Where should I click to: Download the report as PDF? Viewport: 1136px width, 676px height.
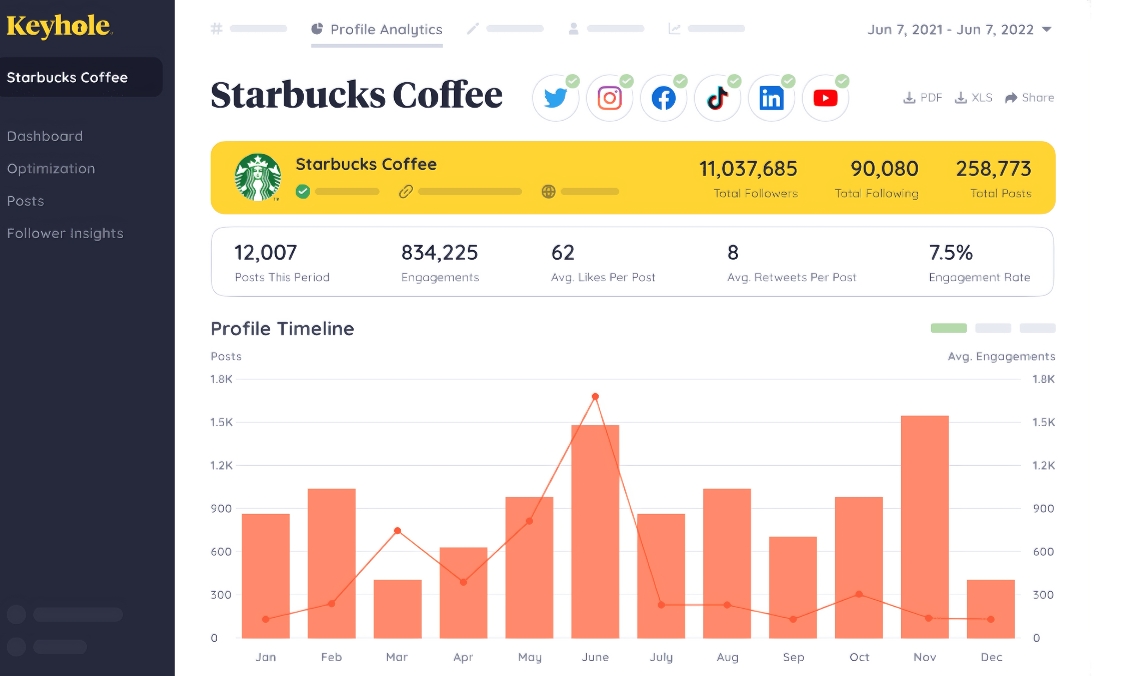(x=922, y=98)
